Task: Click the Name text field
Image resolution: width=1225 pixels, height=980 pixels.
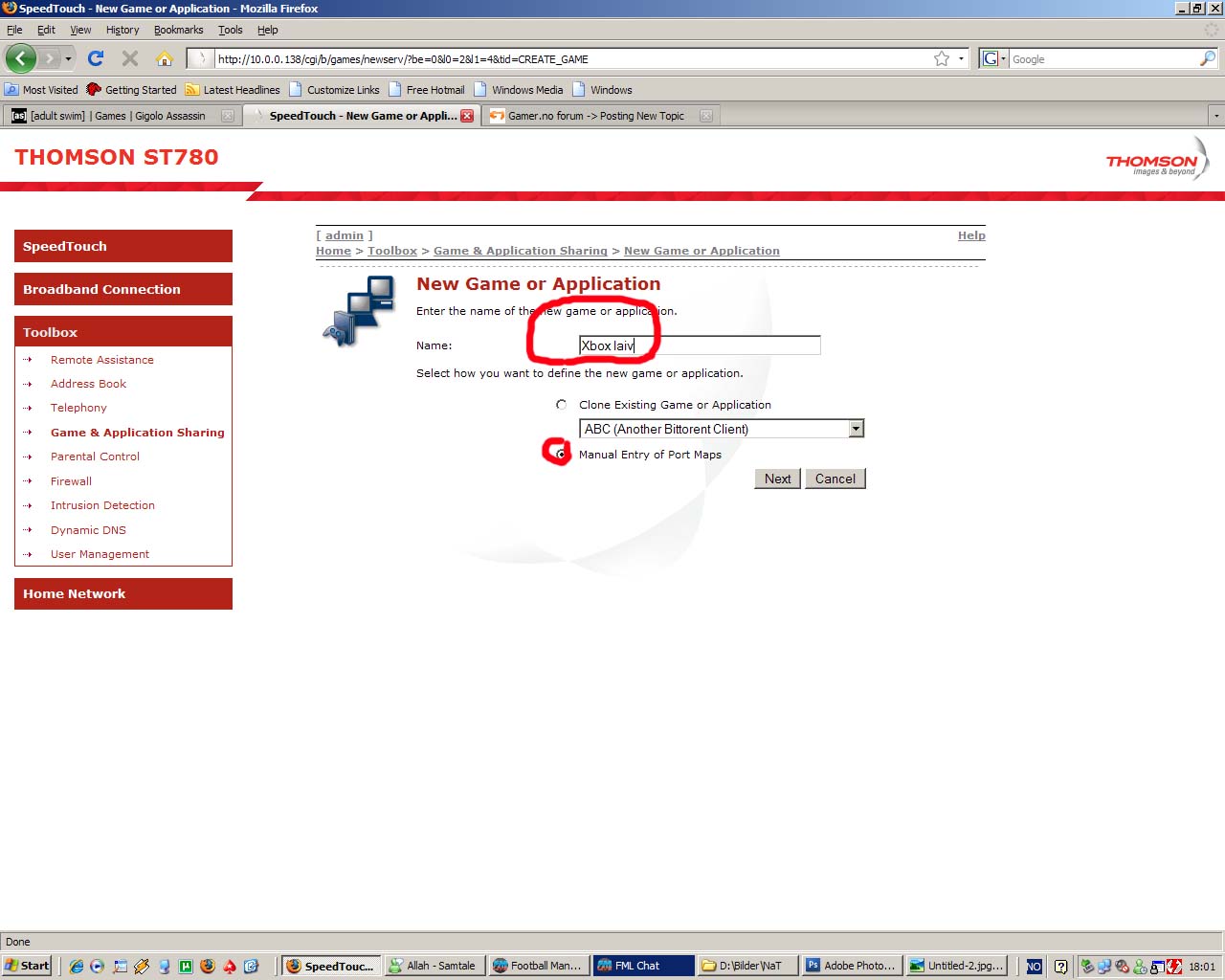Action: point(700,345)
